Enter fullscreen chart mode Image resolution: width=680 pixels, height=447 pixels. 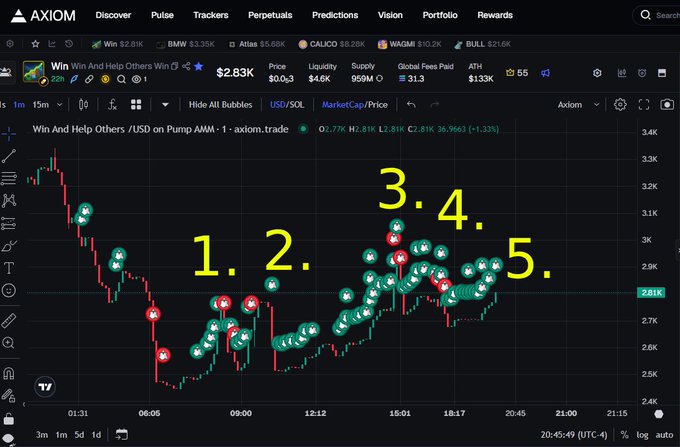point(644,104)
